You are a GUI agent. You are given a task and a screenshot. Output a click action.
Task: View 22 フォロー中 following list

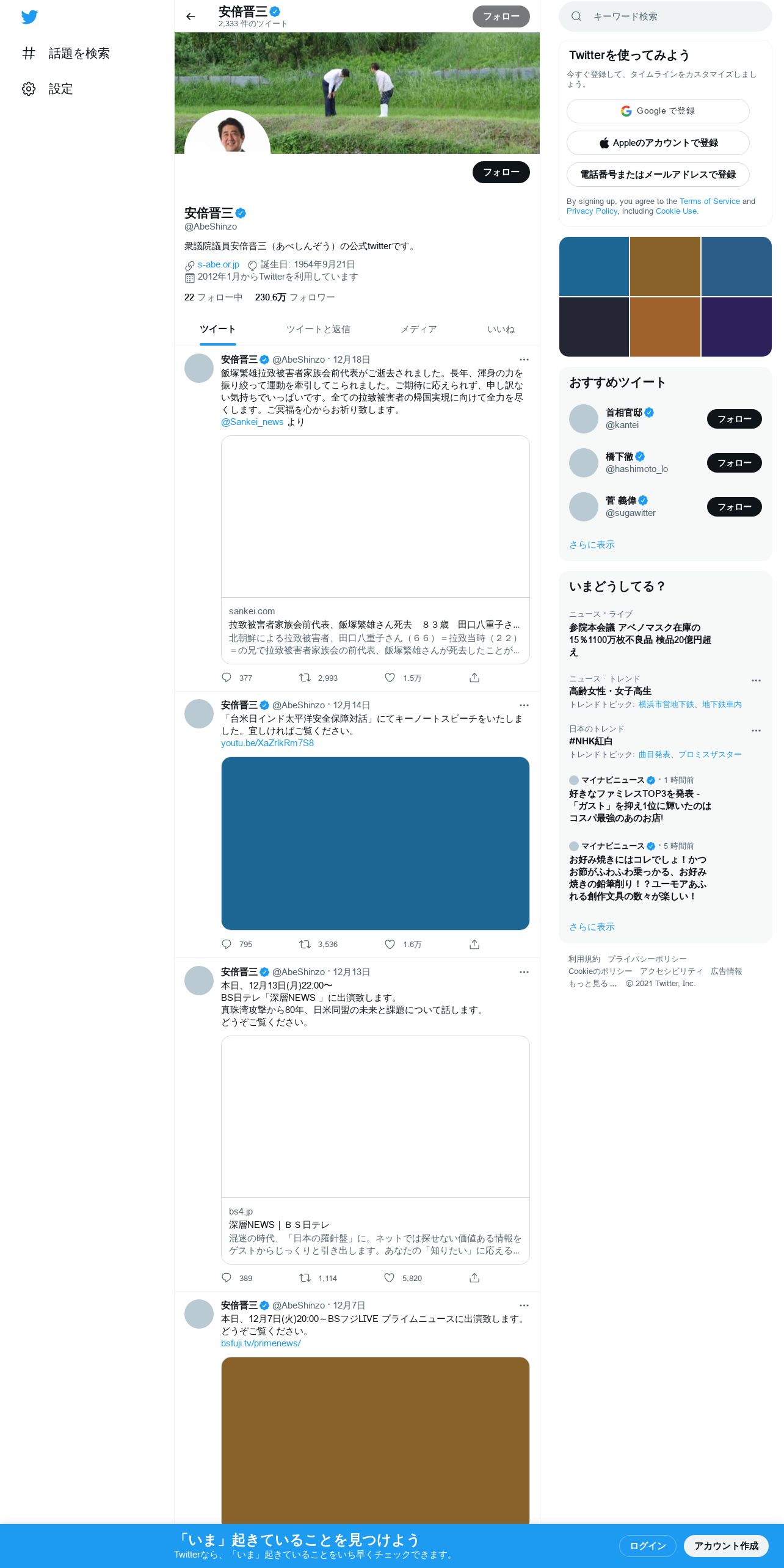click(213, 297)
